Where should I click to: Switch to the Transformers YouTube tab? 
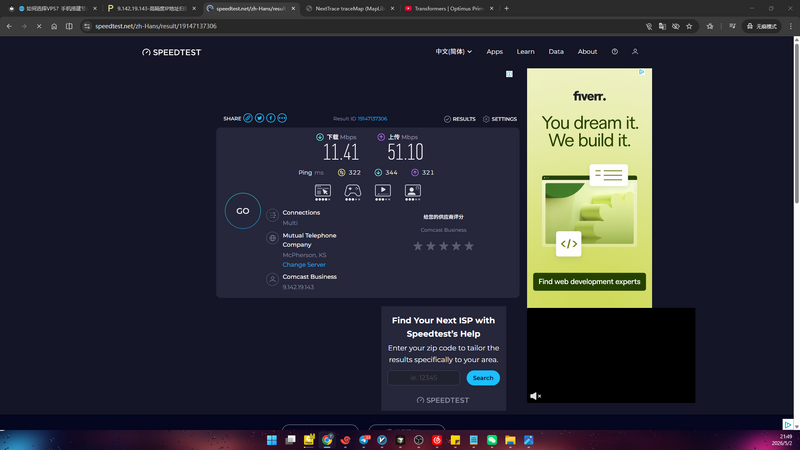pos(449,9)
